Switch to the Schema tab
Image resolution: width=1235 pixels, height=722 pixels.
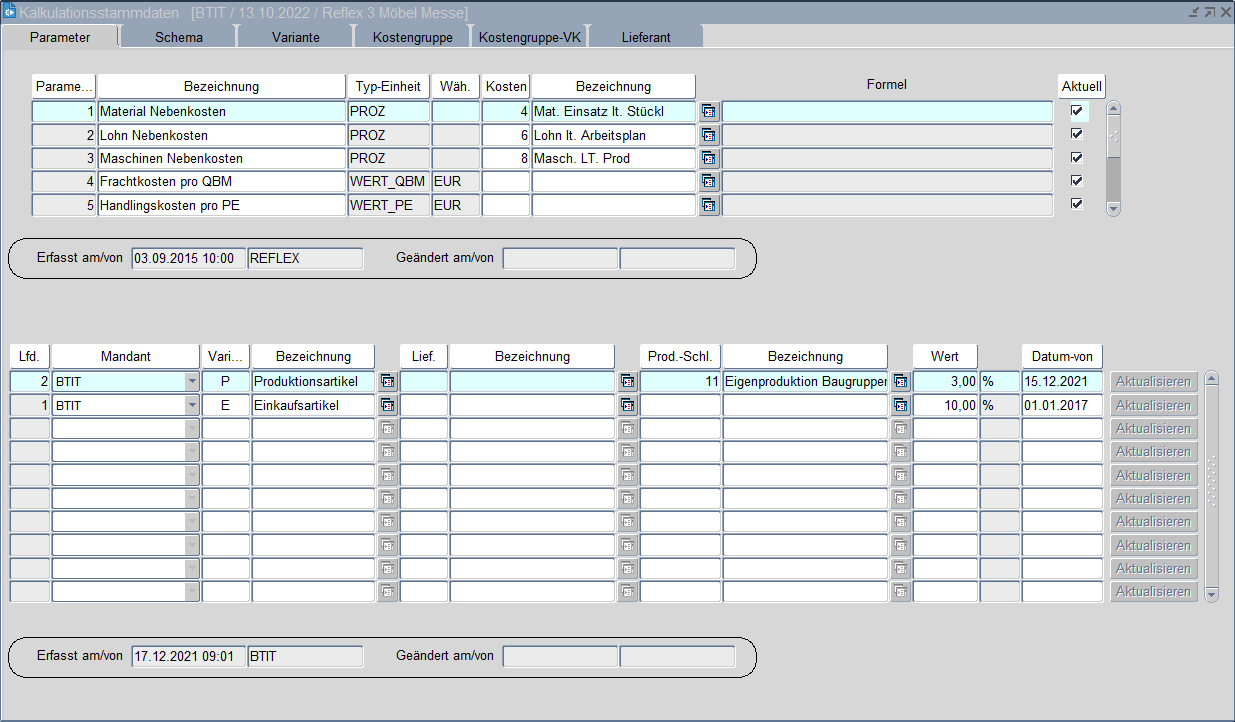point(179,37)
